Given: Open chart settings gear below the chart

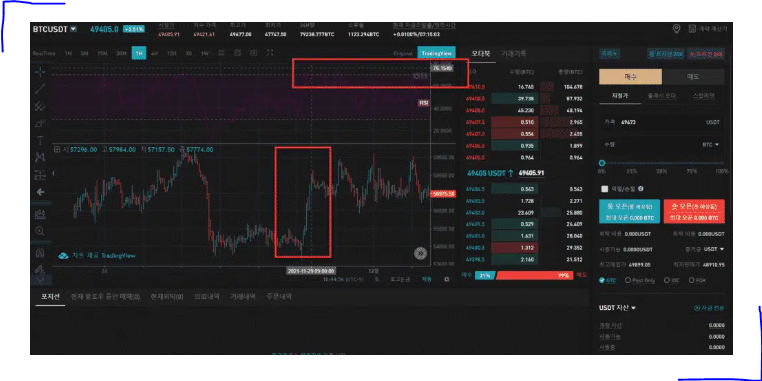Looking at the screenshot, I should (x=447, y=279).
